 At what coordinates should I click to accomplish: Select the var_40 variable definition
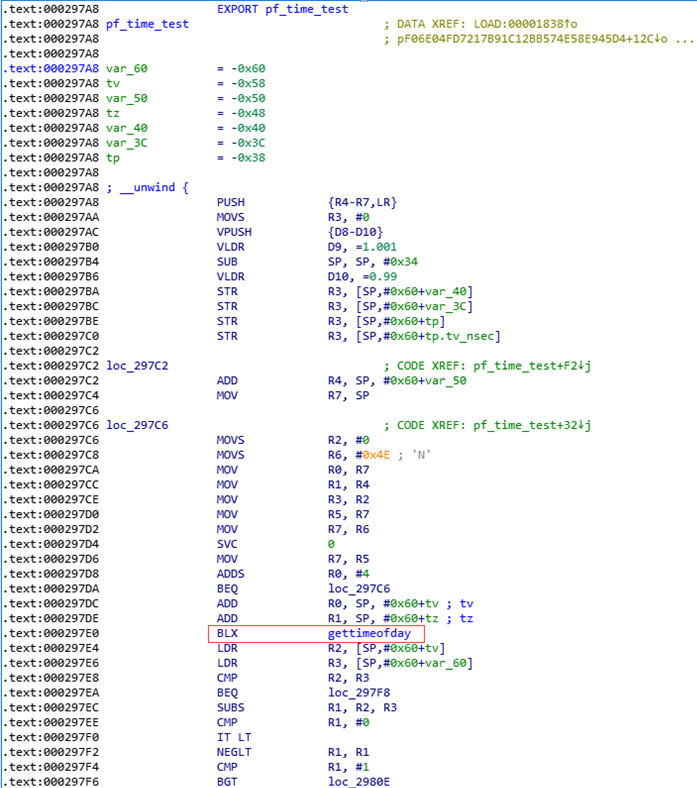point(185,128)
